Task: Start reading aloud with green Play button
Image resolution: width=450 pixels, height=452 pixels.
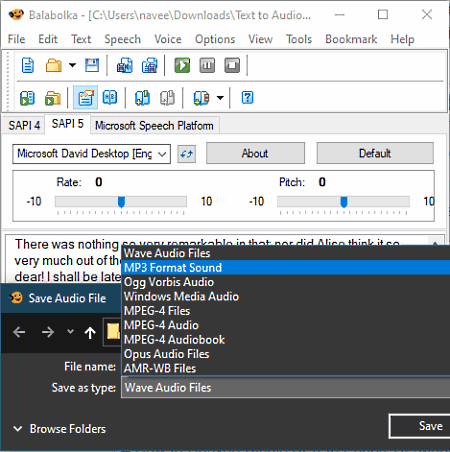Action: (182, 65)
